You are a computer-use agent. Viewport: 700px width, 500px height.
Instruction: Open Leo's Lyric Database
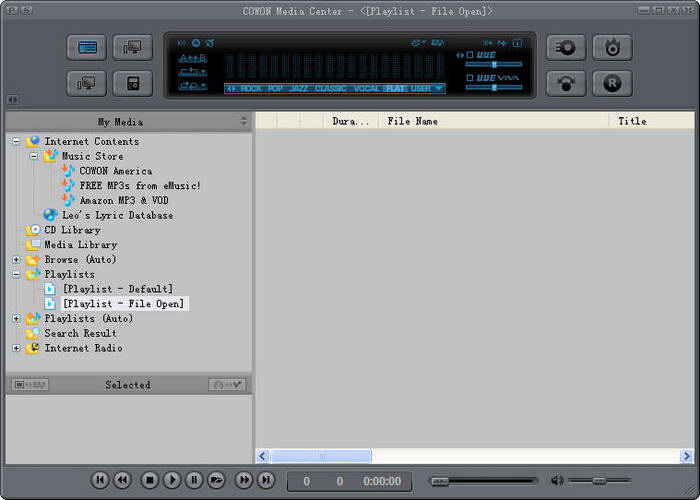coord(117,215)
